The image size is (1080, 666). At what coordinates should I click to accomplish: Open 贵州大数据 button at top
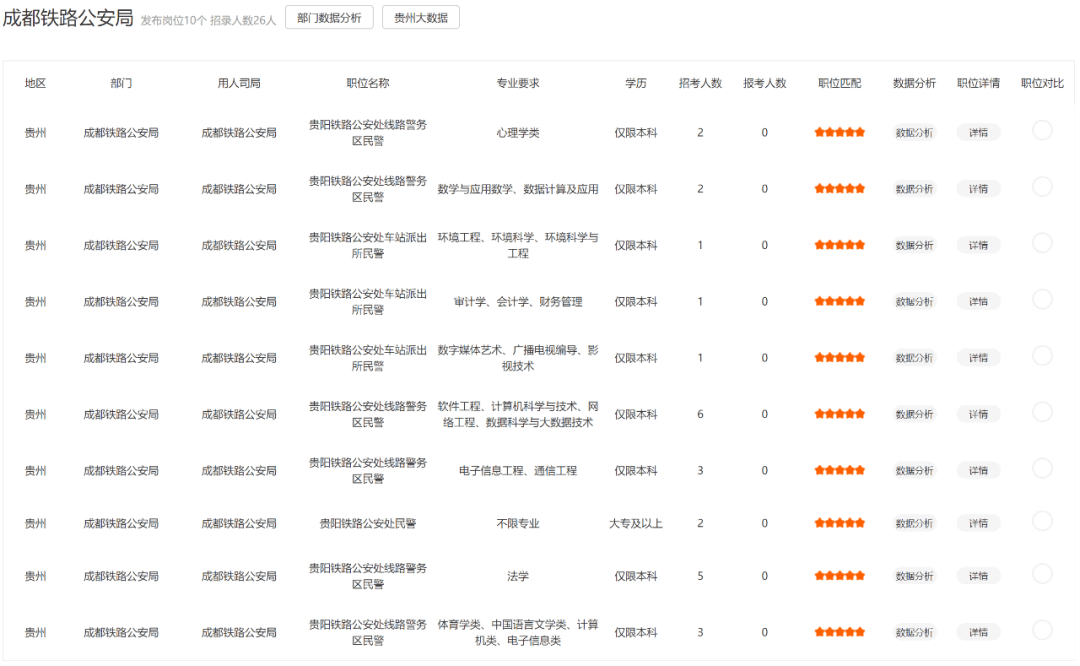click(x=421, y=18)
